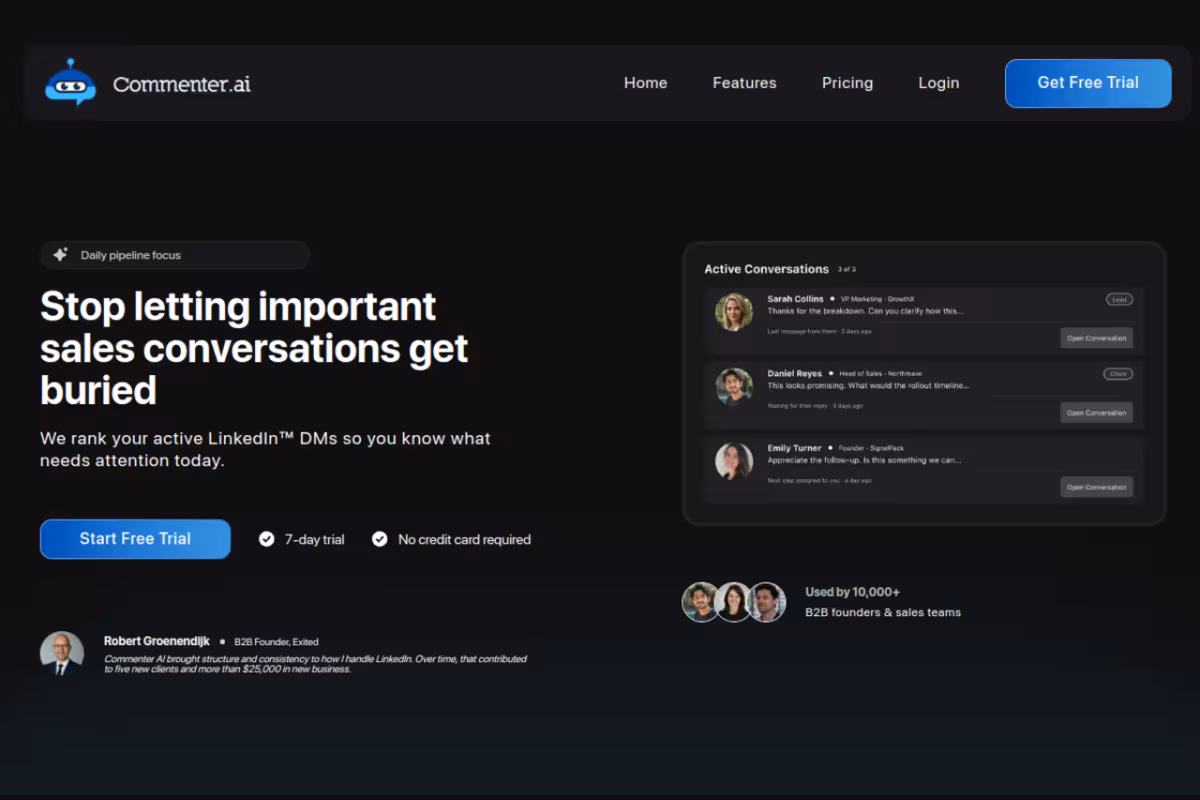Open the Pricing menu link

click(847, 83)
